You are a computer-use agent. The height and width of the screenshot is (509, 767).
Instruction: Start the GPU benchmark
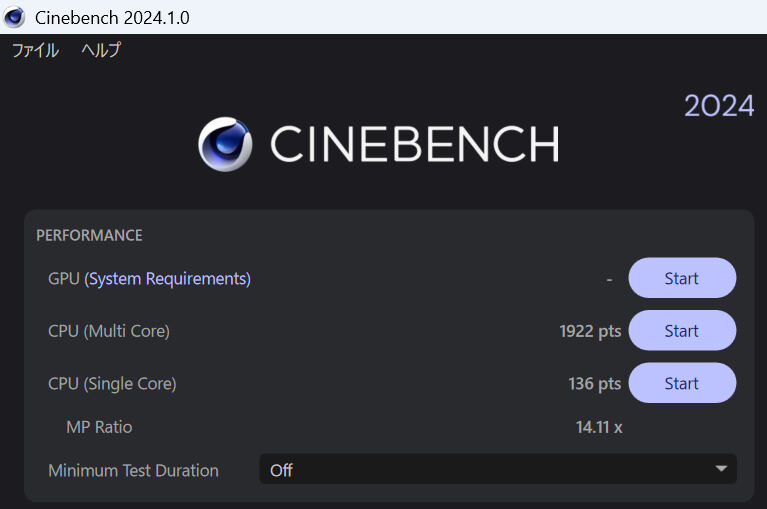tap(682, 278)
